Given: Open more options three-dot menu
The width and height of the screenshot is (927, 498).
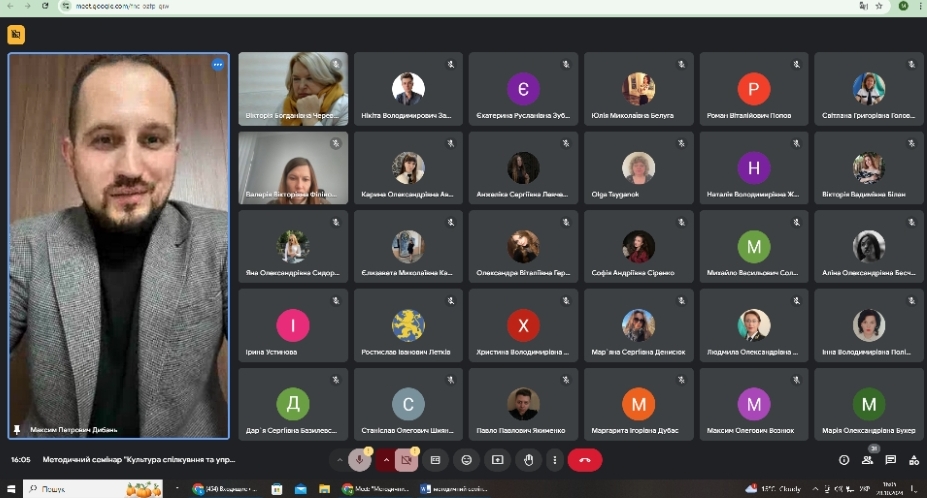Looking at the screenshot, I should [555, 460].
